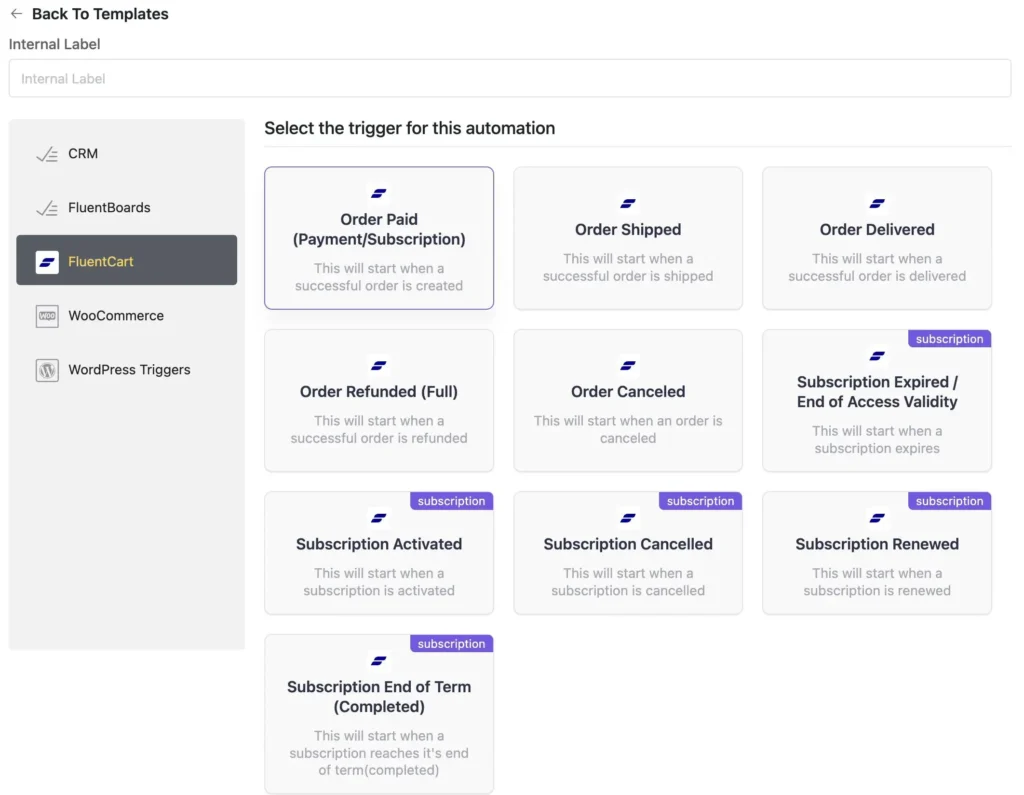
Task: Choose the Order Delivered trigger
Action: [x=877, y=240]
